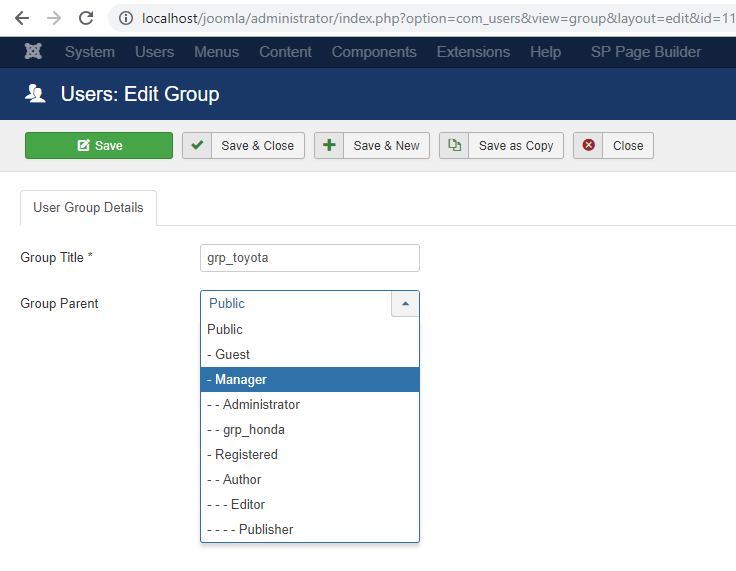Click the Joomla logo icon
Screen dimensions: 736x571
(33, 52)
